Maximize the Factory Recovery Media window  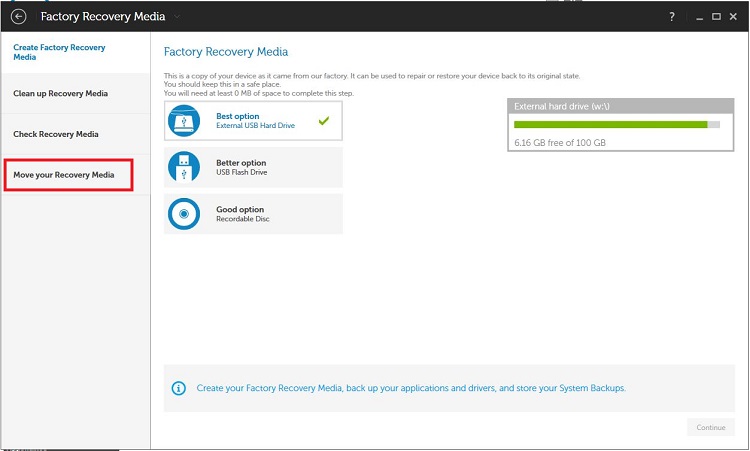(716, 17)
